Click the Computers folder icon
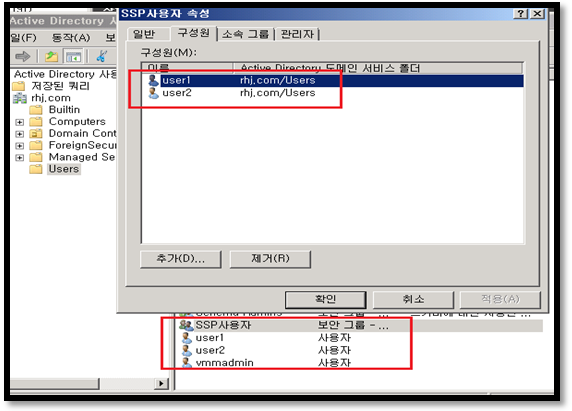Image resolution: width=572 pixels, height=411 pixels. (36, 121)
